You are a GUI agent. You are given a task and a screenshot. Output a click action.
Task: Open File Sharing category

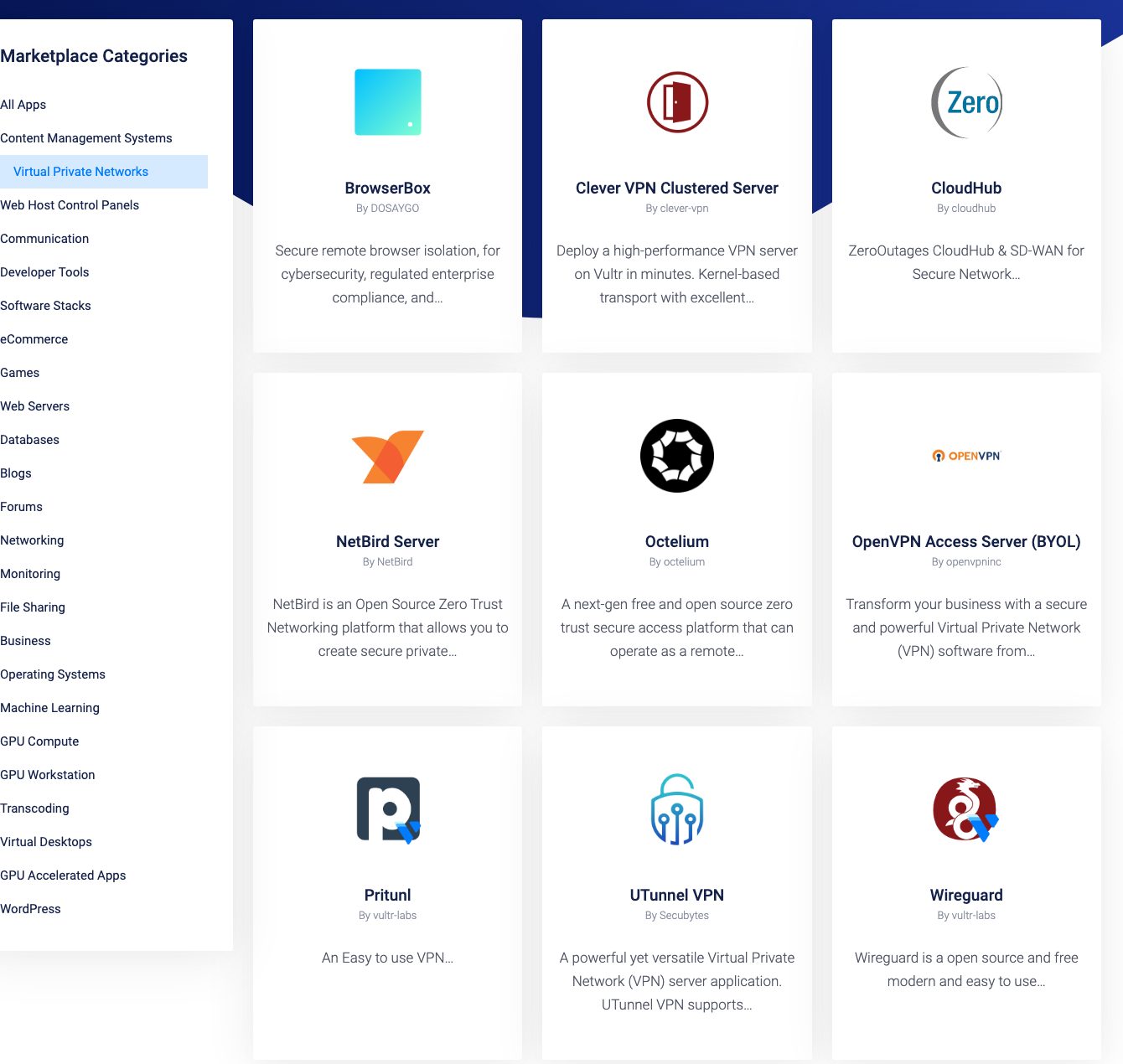pos(33,607)
